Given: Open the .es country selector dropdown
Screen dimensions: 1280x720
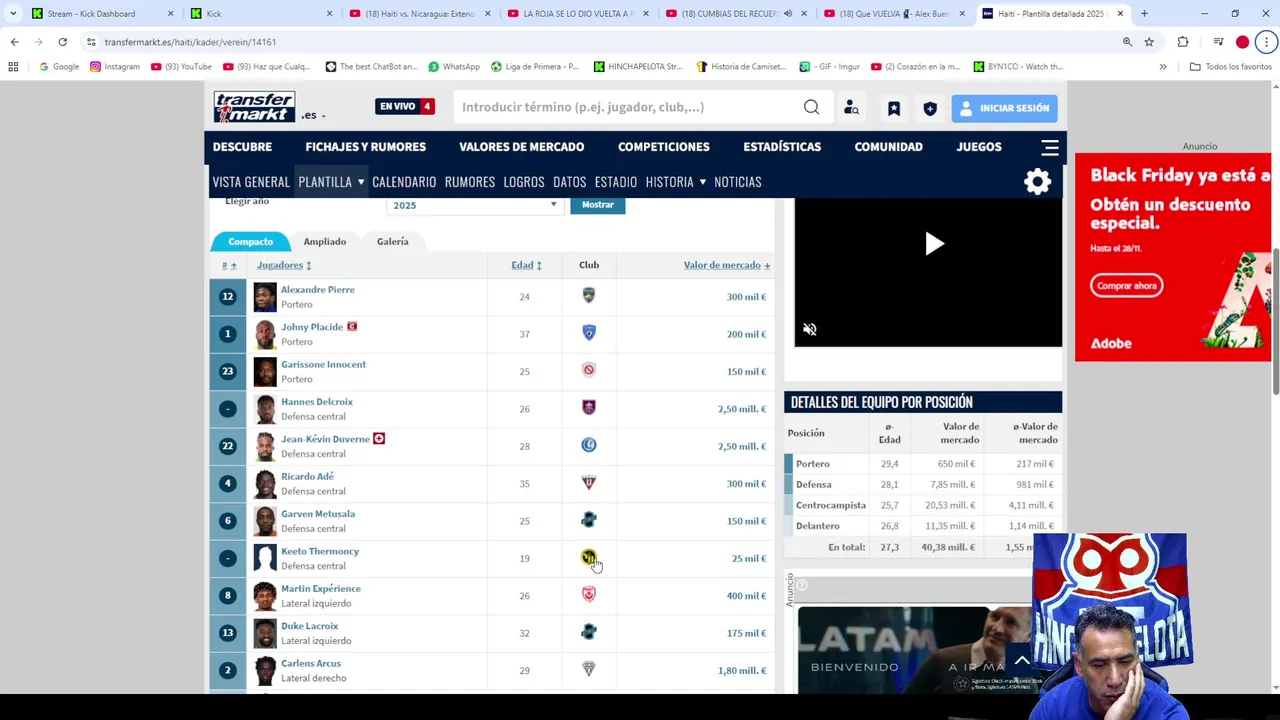Looking at the screenshot, I should tap(313, 115).
